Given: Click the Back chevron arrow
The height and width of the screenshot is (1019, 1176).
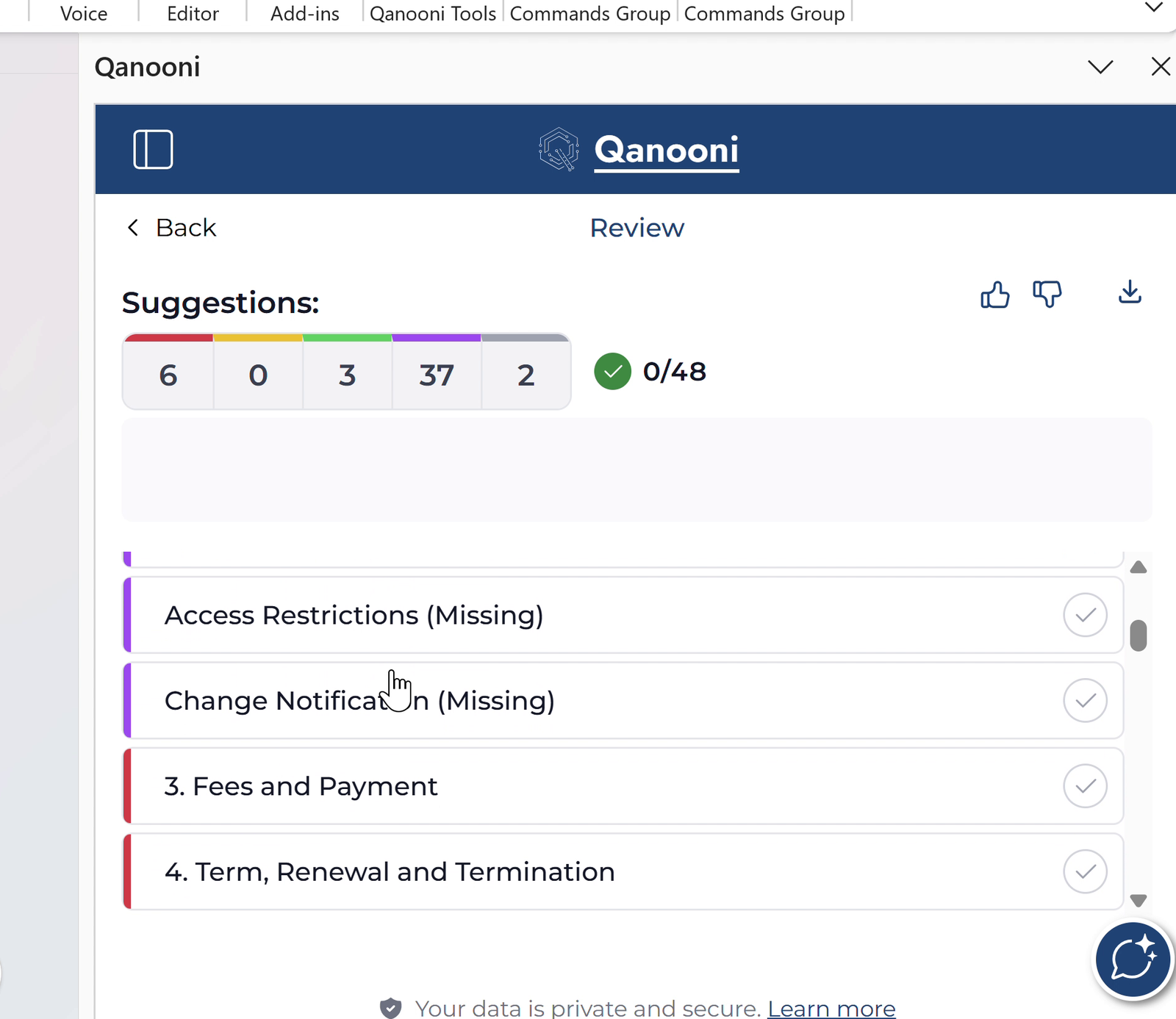Looking at the screenshot, I should pos(133,228).
